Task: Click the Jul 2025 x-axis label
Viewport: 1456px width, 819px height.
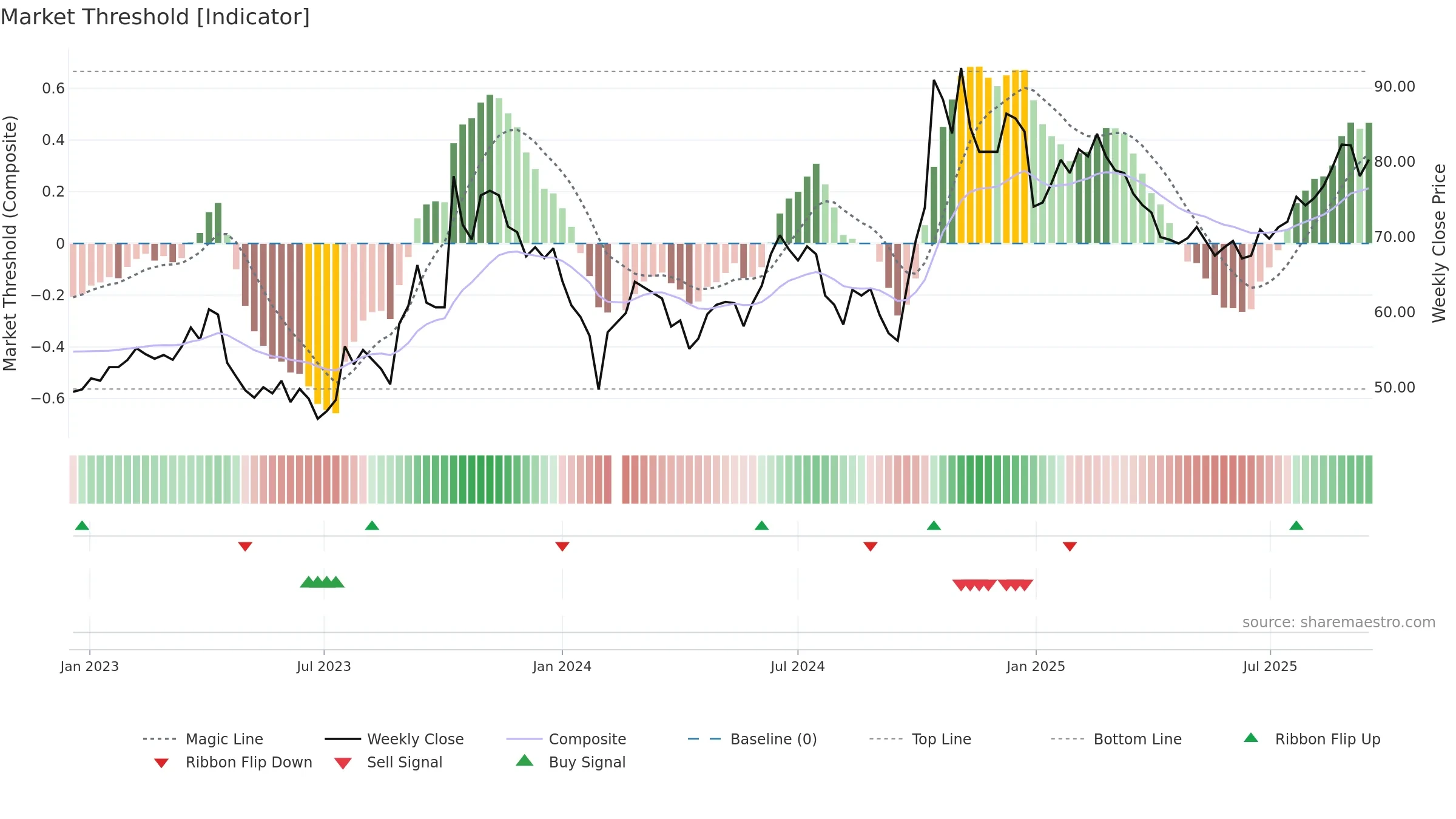Action: click(x=1270, y=666)
